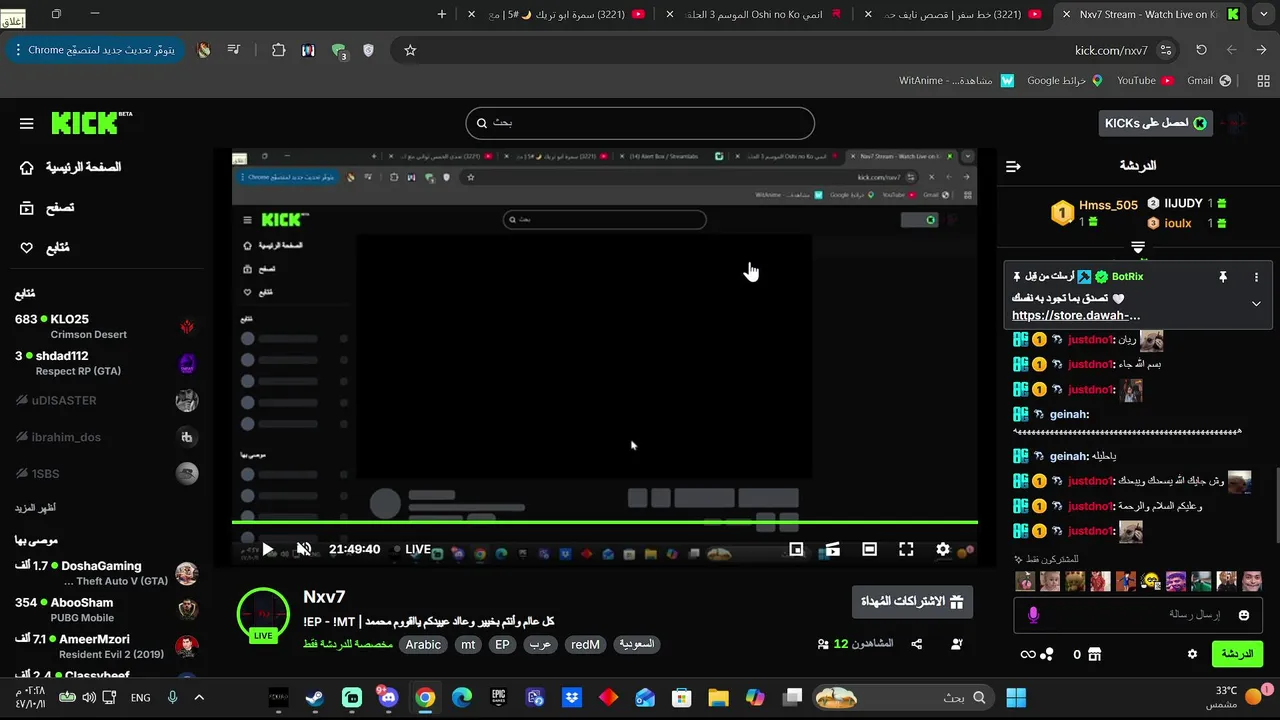Click the purple chat identity icon
1280x720 pixels.
tap(1033, 615)
